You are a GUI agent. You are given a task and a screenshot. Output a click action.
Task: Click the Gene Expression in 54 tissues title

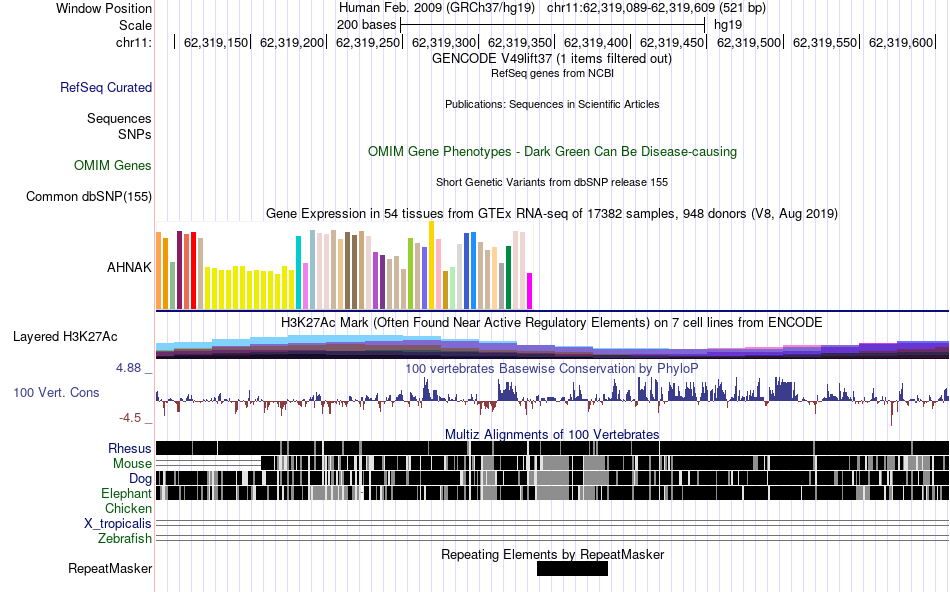click(x=552, y=213)
